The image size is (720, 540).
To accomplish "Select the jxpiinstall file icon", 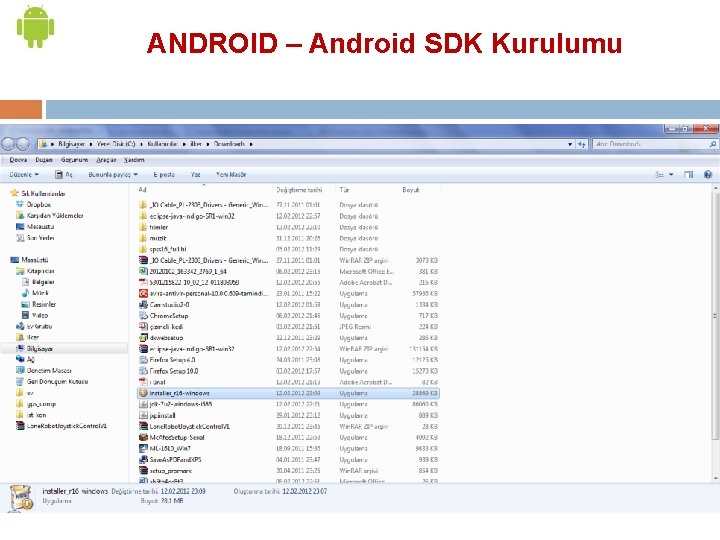I will click(143, 415).
